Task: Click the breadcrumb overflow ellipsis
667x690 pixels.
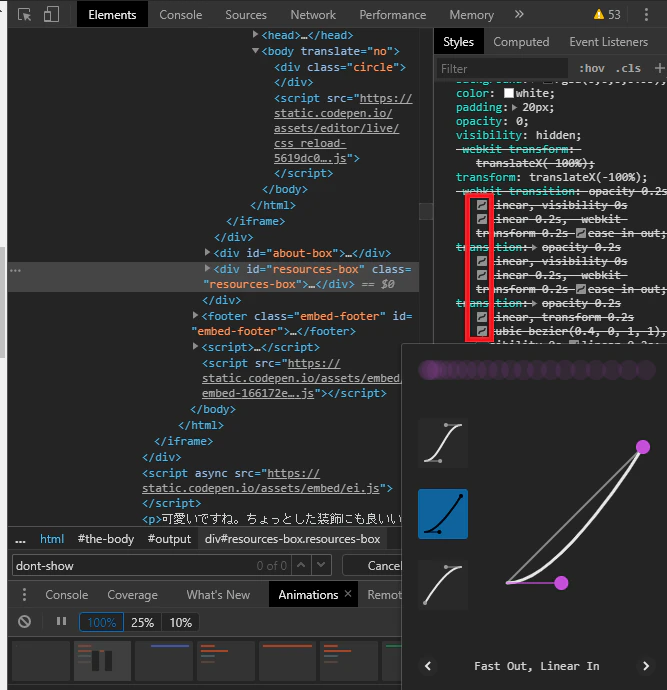Action: [x=20, y=540]
